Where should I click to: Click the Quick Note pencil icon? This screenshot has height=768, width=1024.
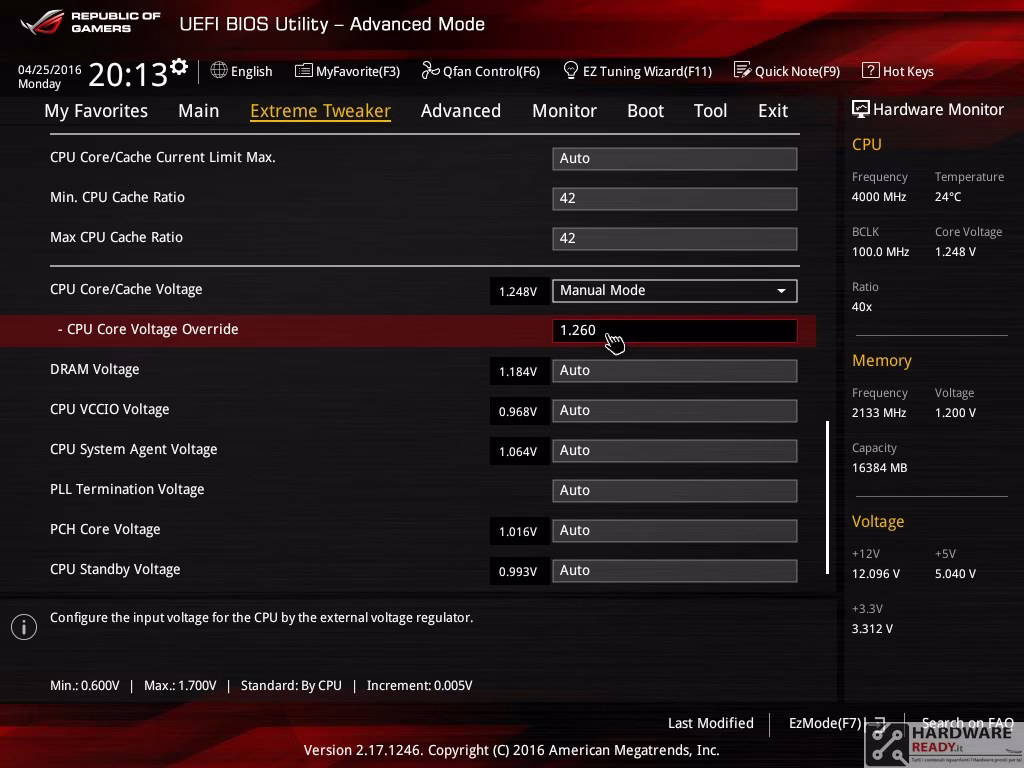(742, 70)
